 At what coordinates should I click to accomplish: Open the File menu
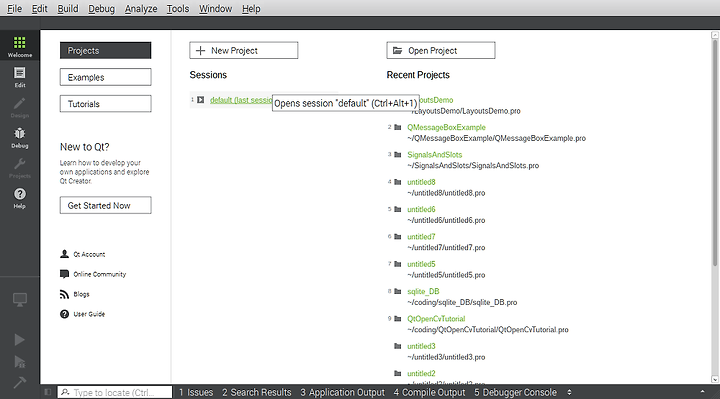(15, 9)
